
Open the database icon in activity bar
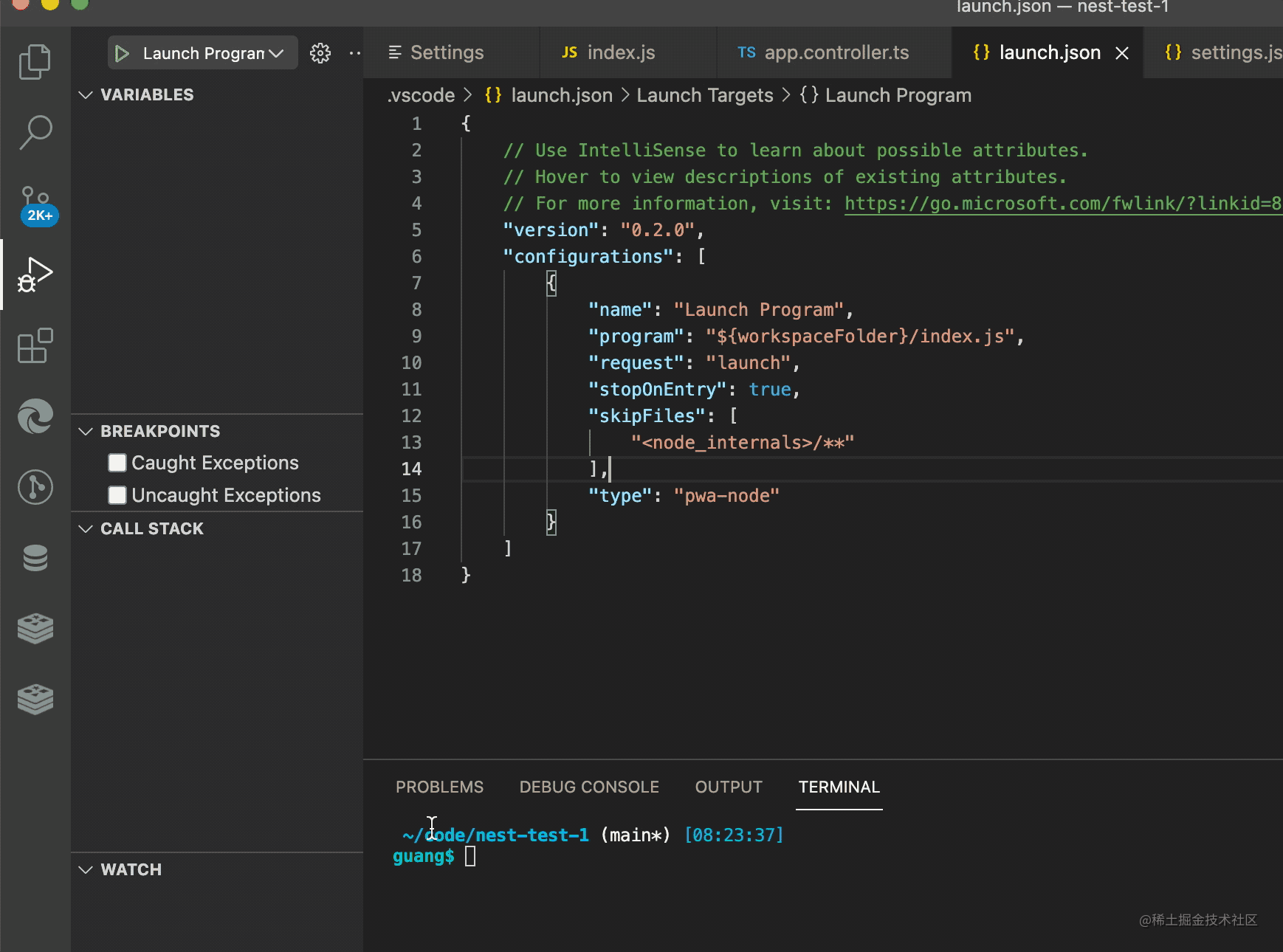35,558
